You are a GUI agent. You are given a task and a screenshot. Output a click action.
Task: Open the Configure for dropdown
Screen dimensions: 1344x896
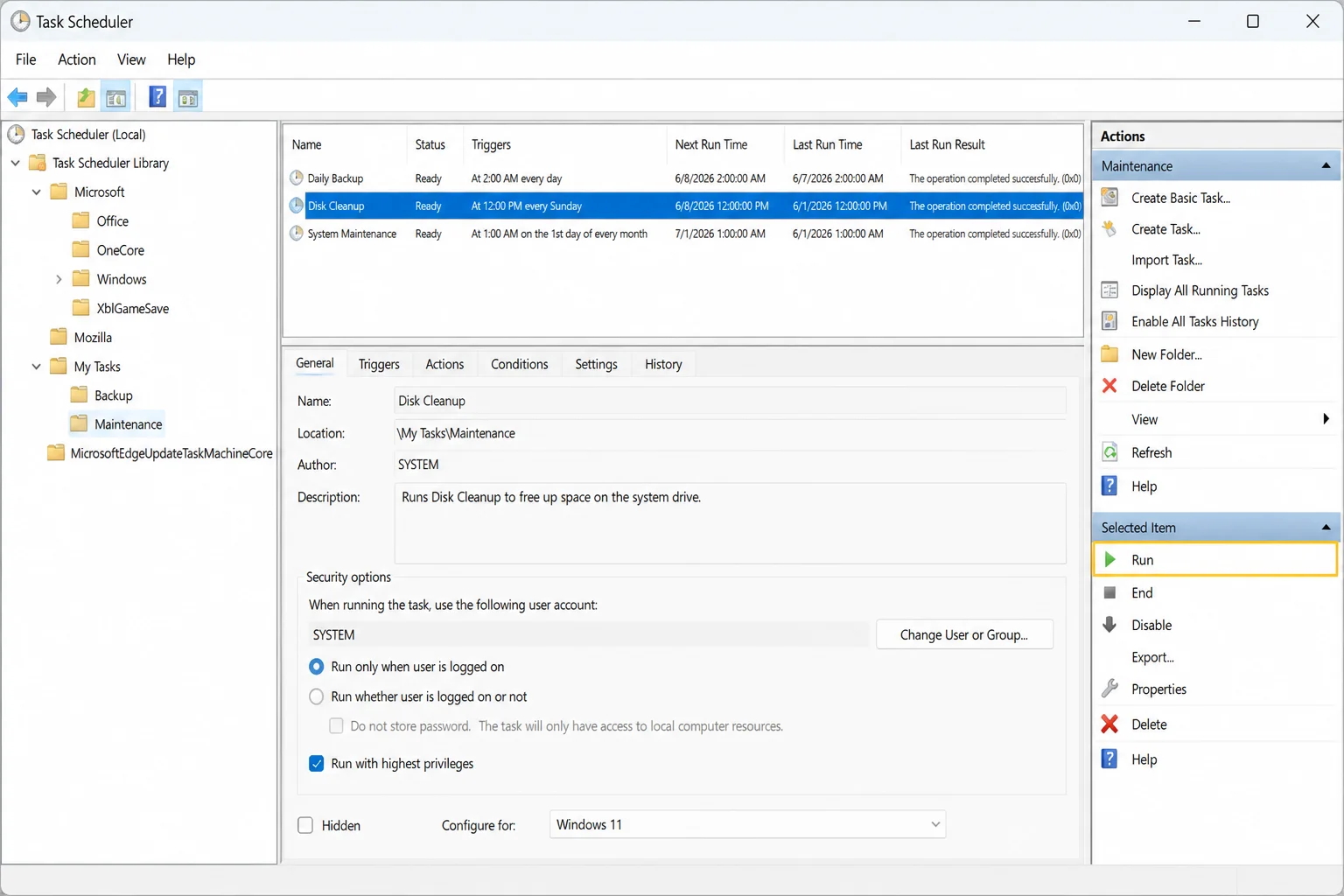(x=747, y=824)
